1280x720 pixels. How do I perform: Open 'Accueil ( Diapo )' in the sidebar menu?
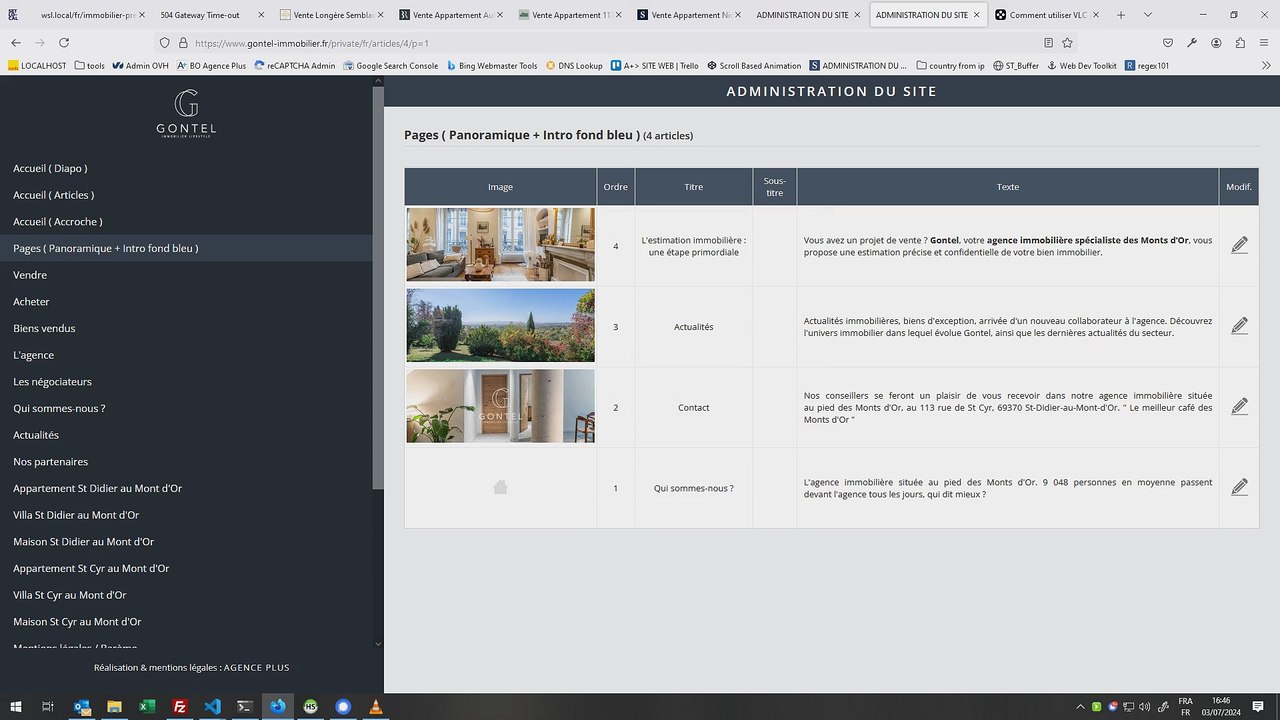click(x=50, y=169)
